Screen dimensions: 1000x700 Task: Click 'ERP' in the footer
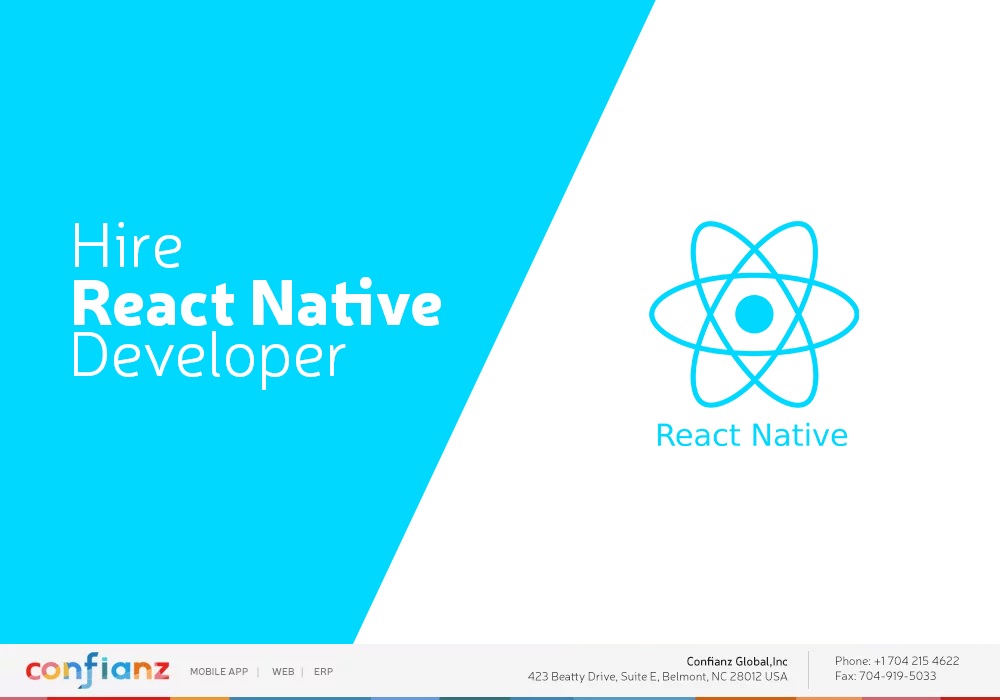(323, 672)
